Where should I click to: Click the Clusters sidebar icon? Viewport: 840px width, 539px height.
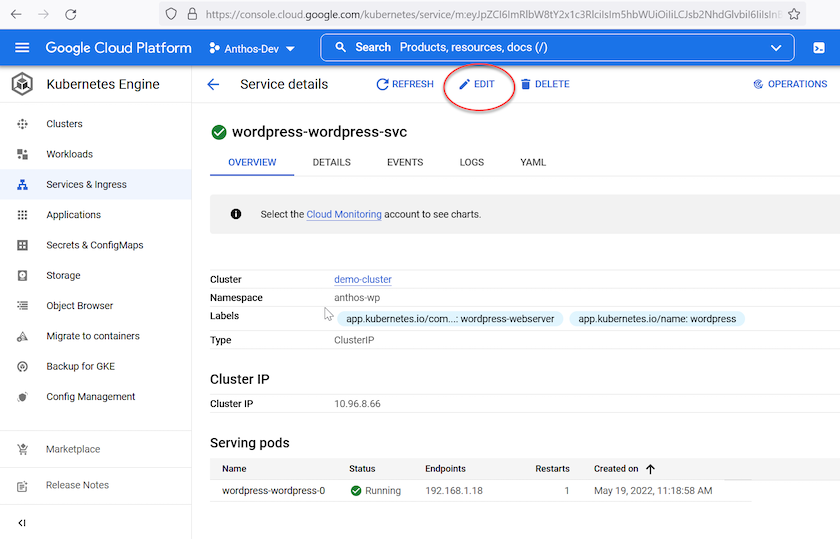23,124
